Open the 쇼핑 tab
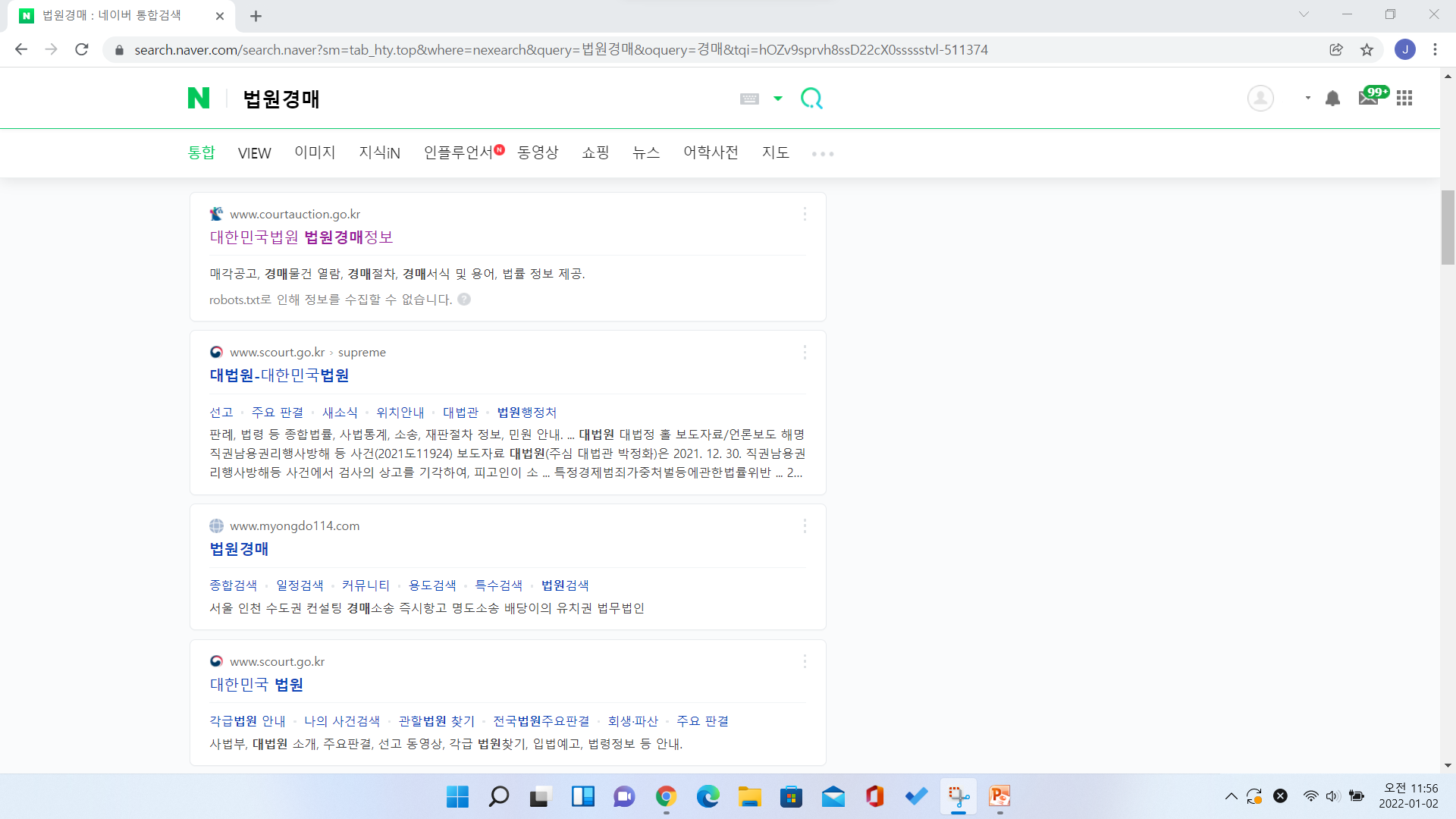The height and width of the screenshot is (819, 1456). [595, 152]
